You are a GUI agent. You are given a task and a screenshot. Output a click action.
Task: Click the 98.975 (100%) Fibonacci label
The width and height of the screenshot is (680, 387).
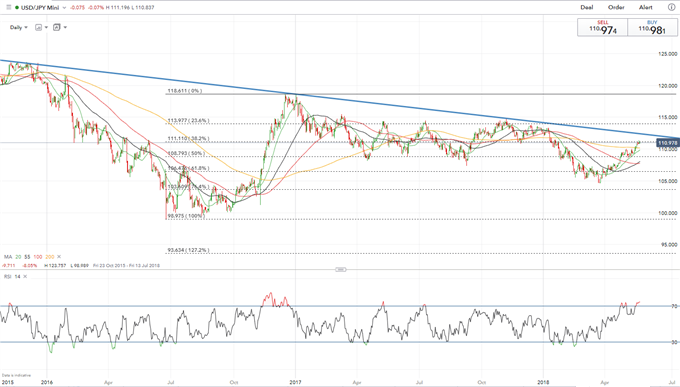[x=186, y=216]
